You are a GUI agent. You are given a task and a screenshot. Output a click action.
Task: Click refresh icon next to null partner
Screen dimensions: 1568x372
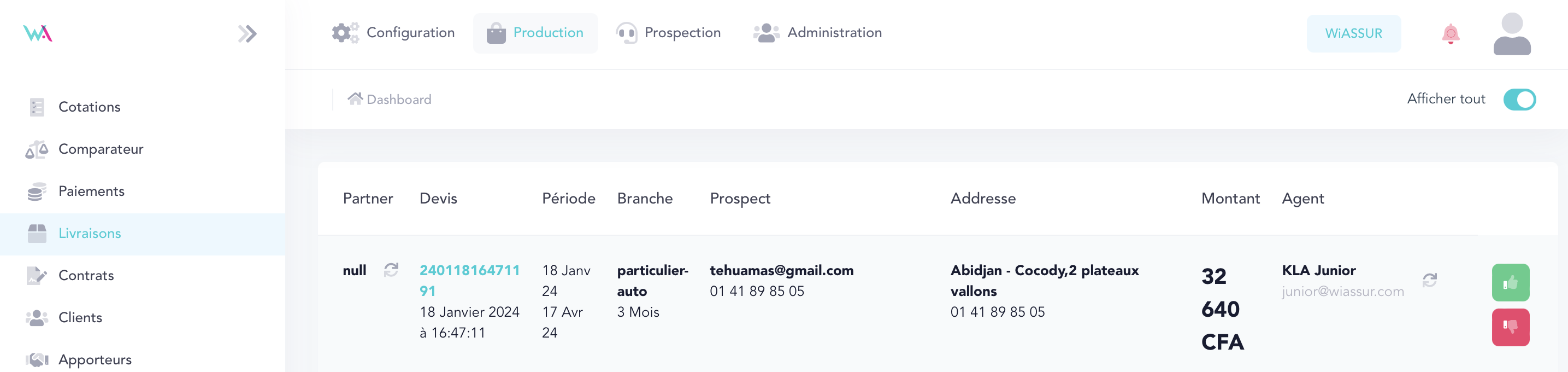pos(391,270)
